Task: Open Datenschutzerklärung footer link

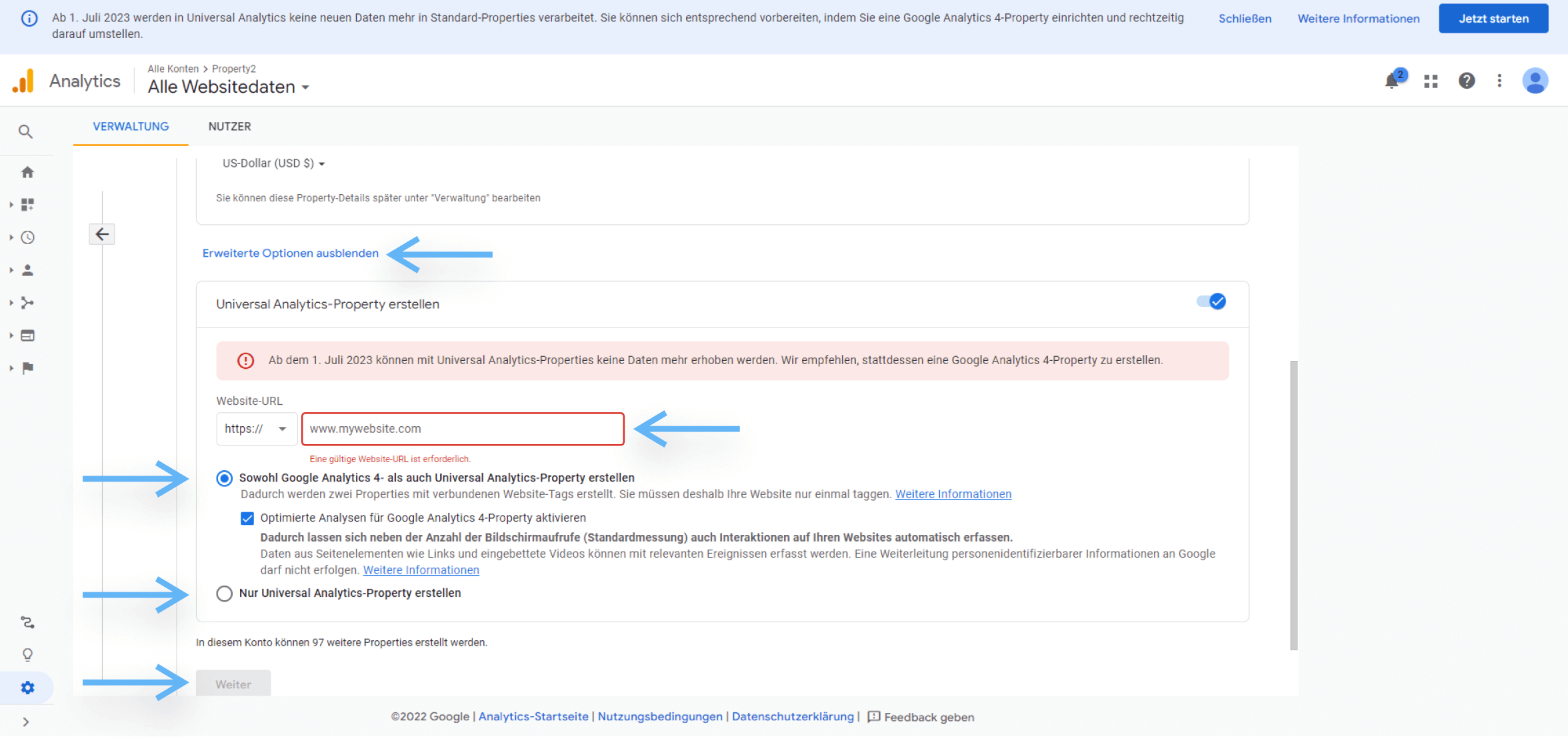Action: tap(793, 717)
